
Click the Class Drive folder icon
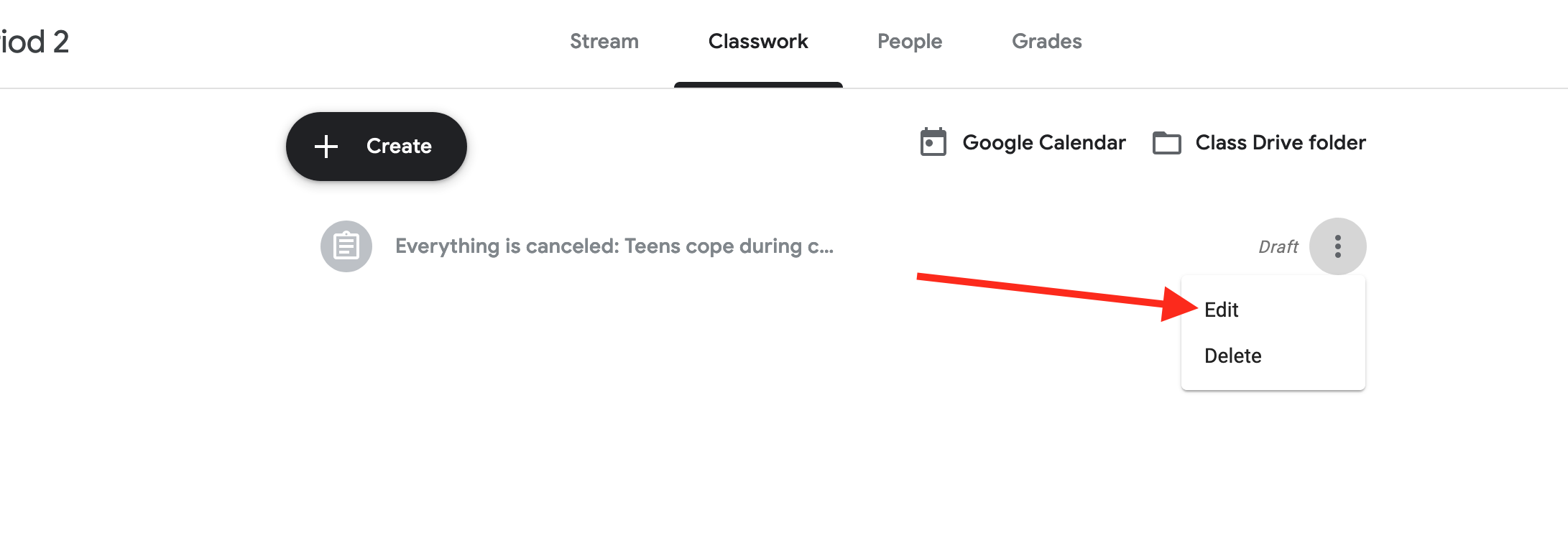pos(1166,143)
